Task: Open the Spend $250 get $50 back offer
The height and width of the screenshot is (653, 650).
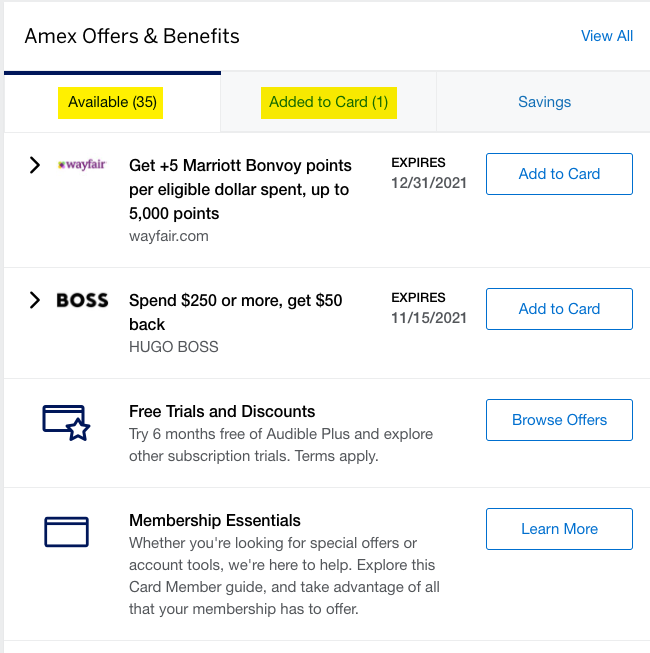Action: coord(236,312)
